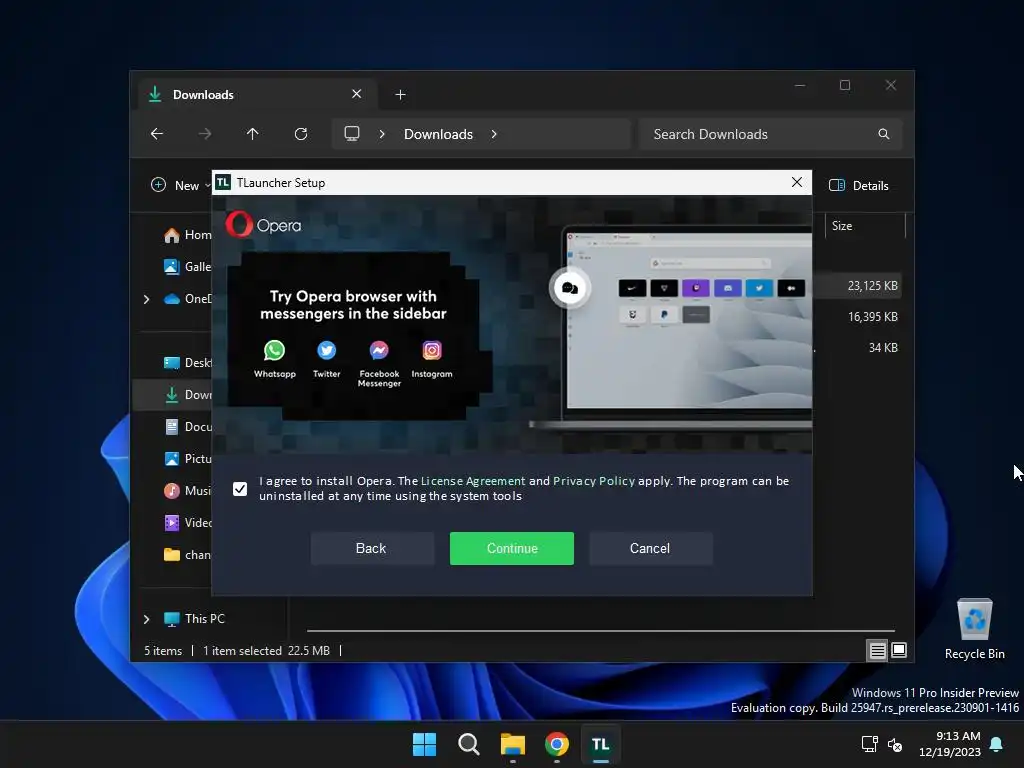Image resolution: width=1024 pixels, height=768 pixels.
Task: Open Gallery in the Explorer sidebar
Action: click(187, 266)
